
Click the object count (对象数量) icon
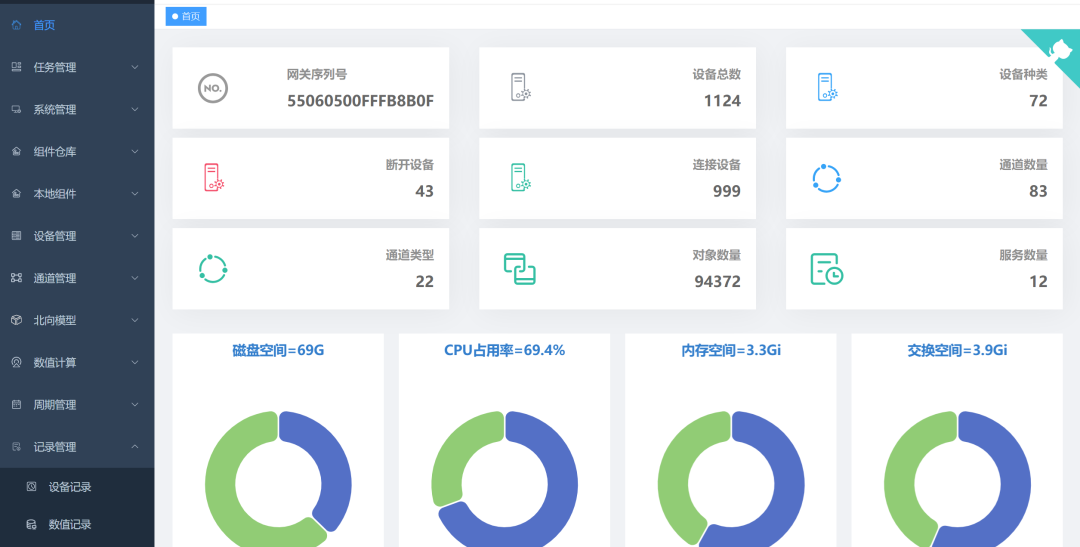(519, 268)
